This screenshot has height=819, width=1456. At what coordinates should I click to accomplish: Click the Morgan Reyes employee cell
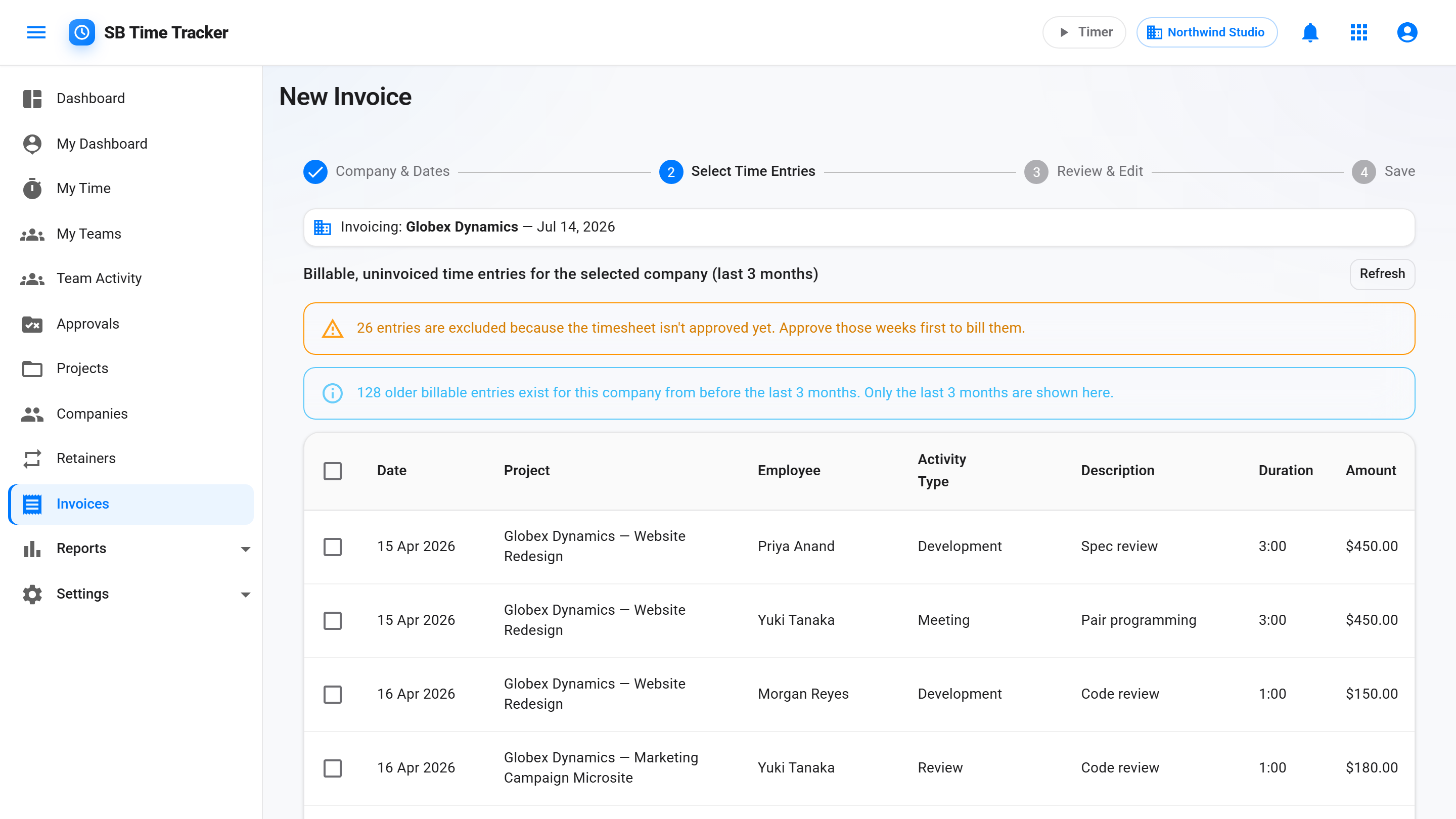(x=803, y=694)
